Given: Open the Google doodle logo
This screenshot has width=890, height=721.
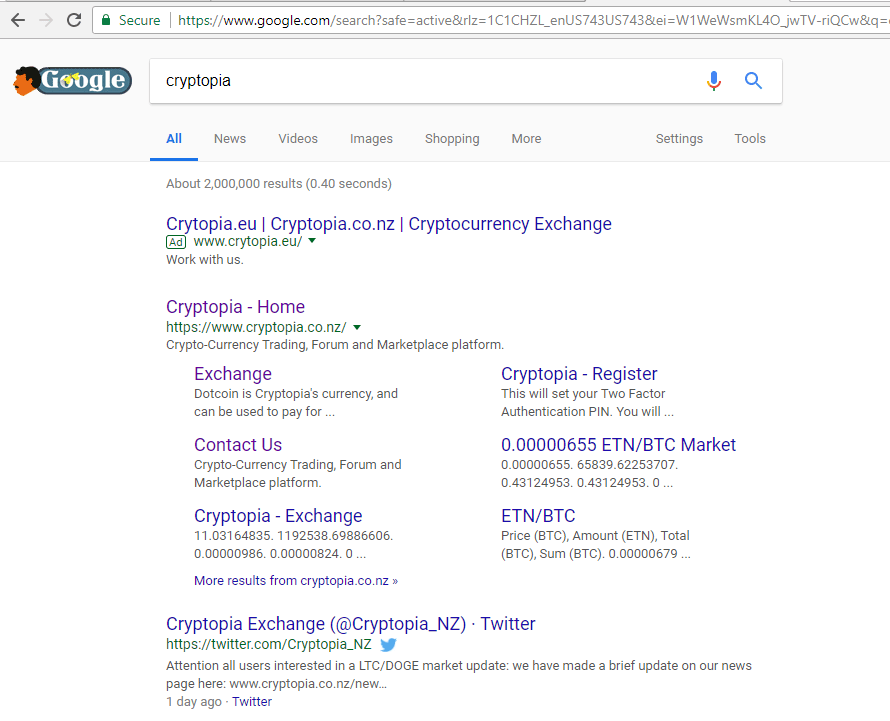Looking at the screenshot, I should [x=73, y=81].
